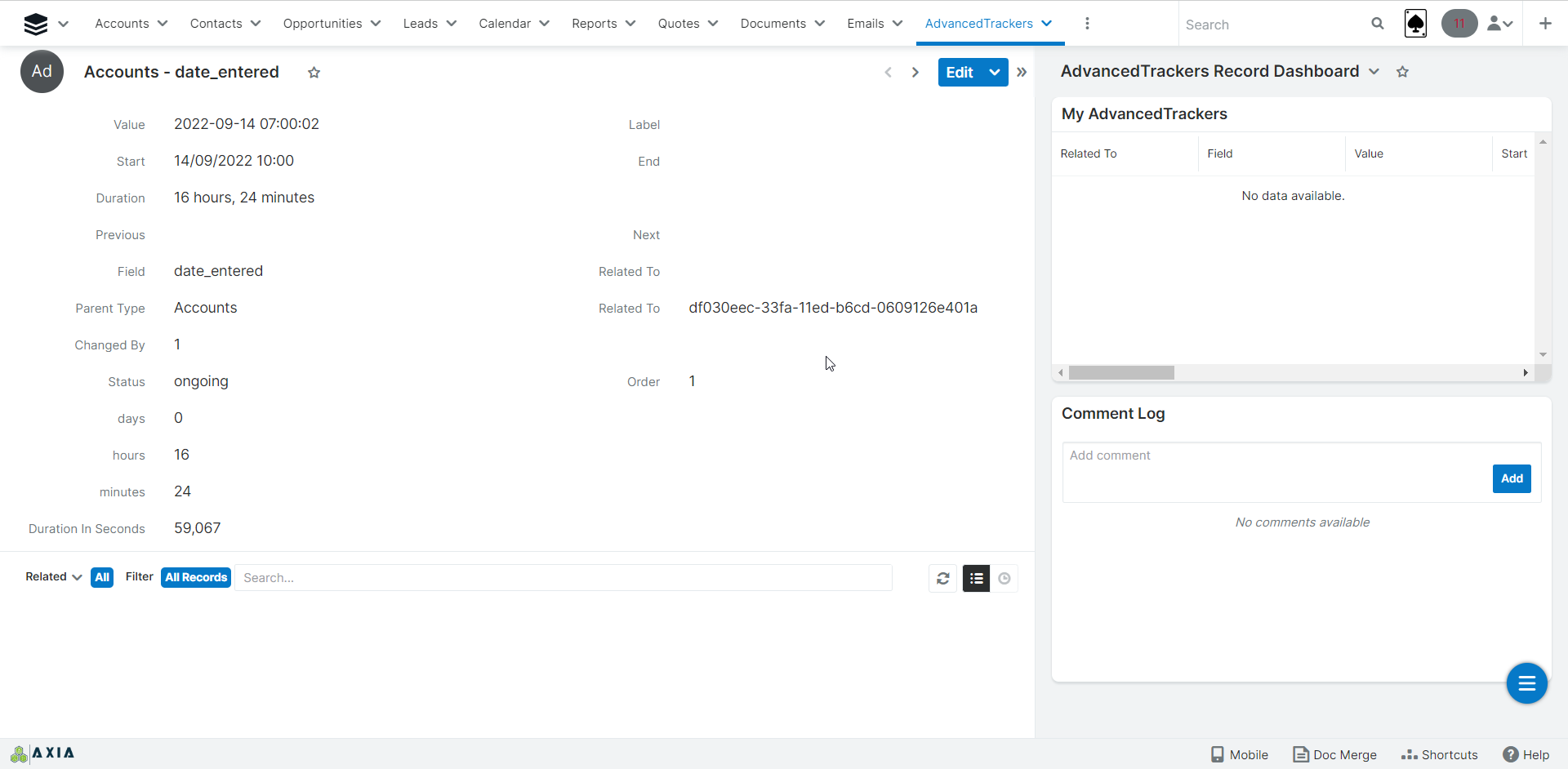Collapse the dashboard with double chevron
Image resolution: width=1568 pixels, height=769 pixels.
1022,72
